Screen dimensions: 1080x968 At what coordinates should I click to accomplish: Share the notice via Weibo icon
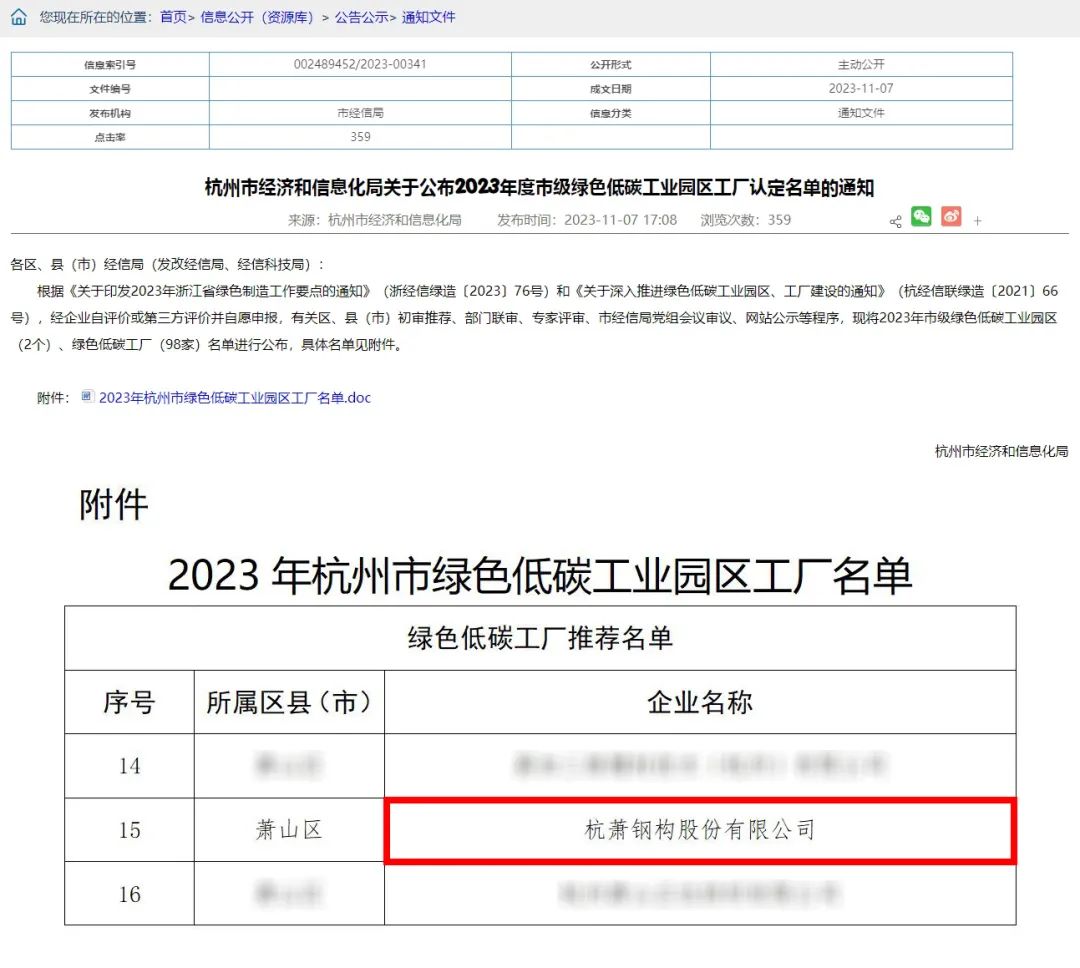(950, 216)
